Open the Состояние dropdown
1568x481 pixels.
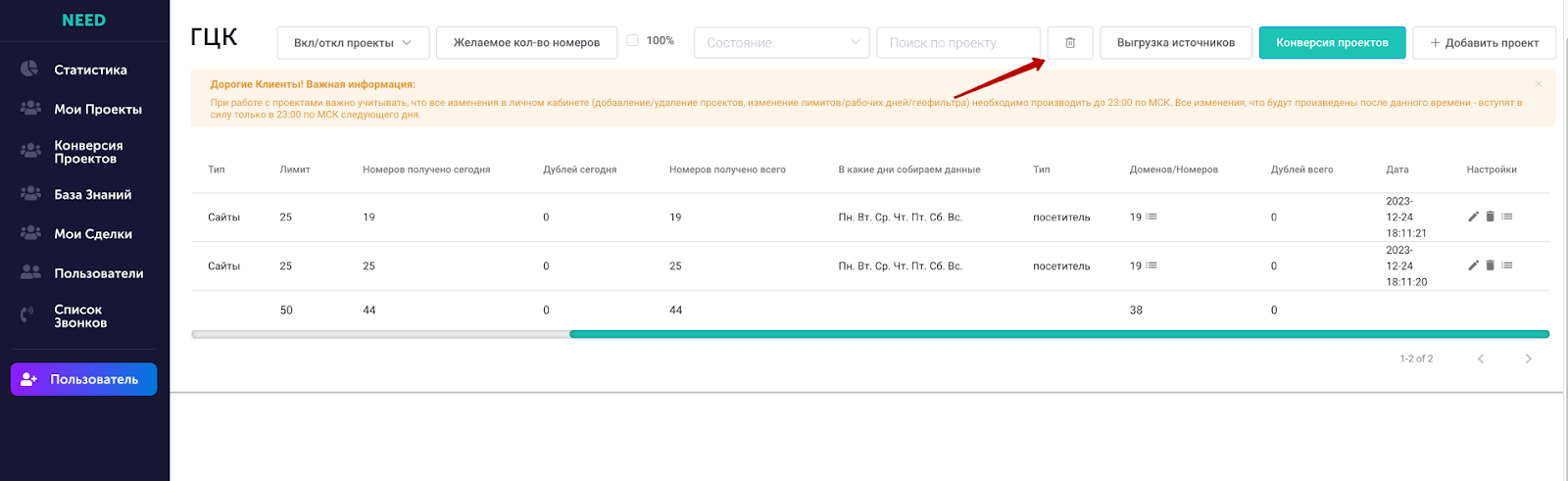pos(781,43)
